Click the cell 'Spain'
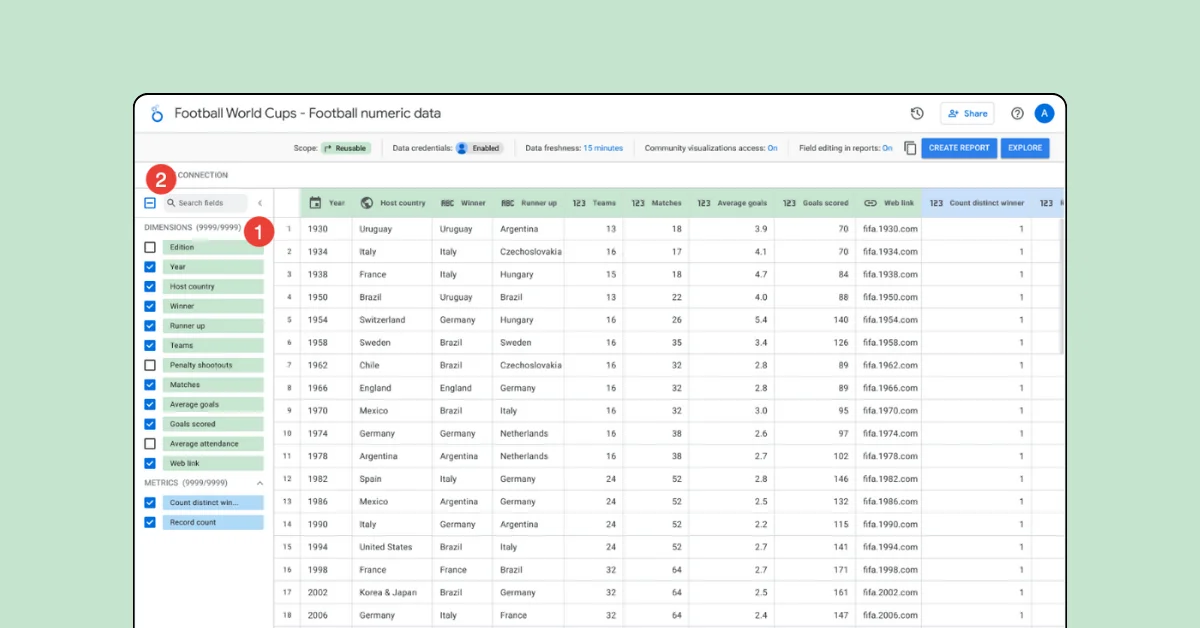 371,479
